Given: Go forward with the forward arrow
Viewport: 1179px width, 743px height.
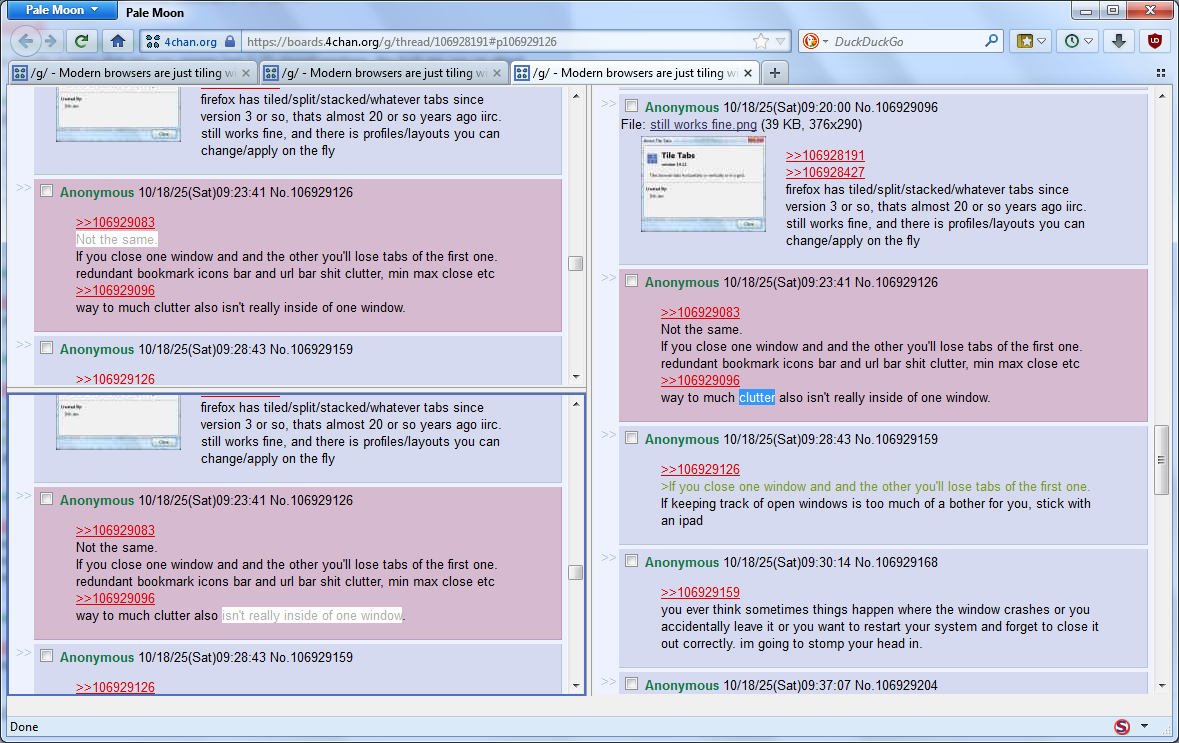Looking at the screenshot, I should point(51,41).
